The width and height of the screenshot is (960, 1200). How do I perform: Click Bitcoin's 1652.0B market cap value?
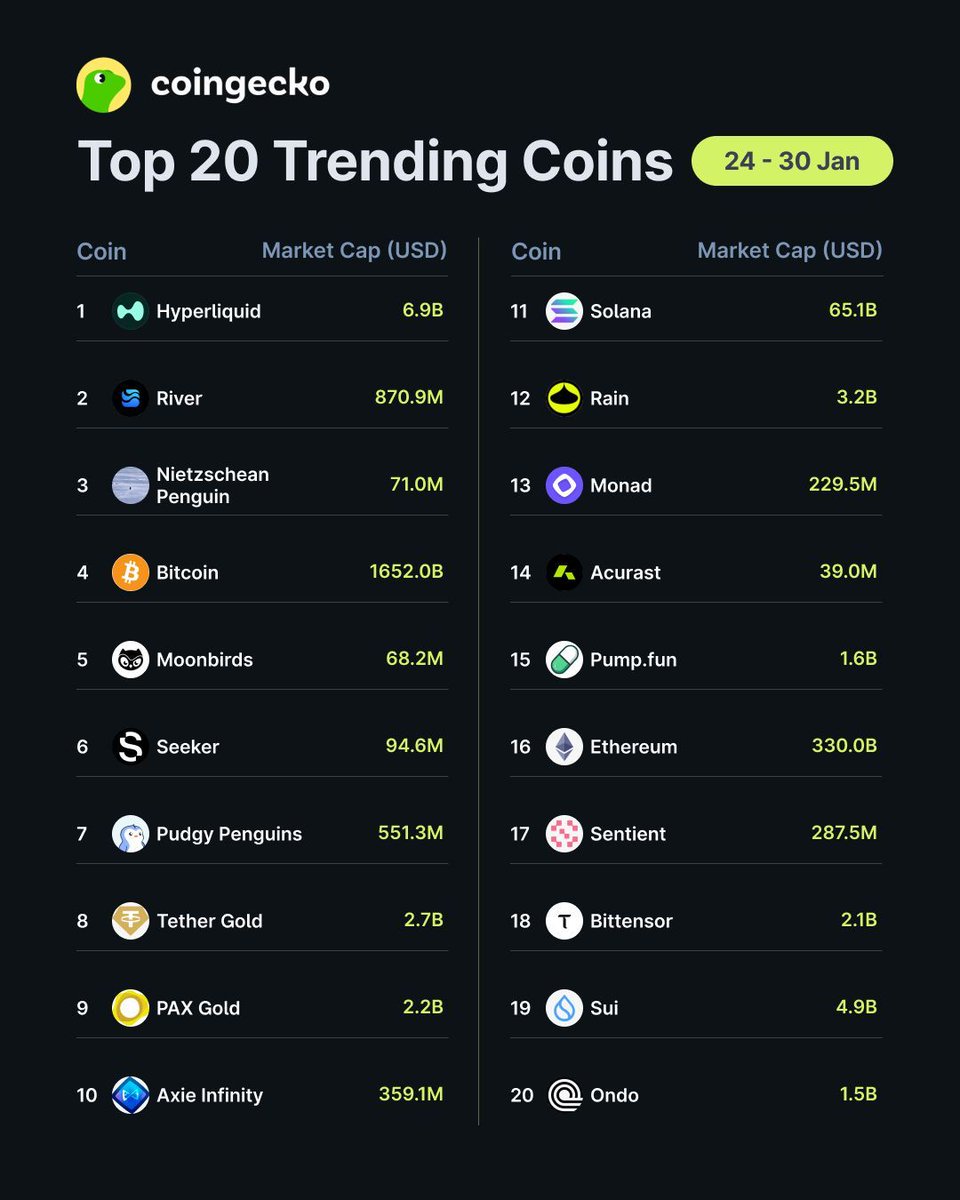[x=406, y=572]
